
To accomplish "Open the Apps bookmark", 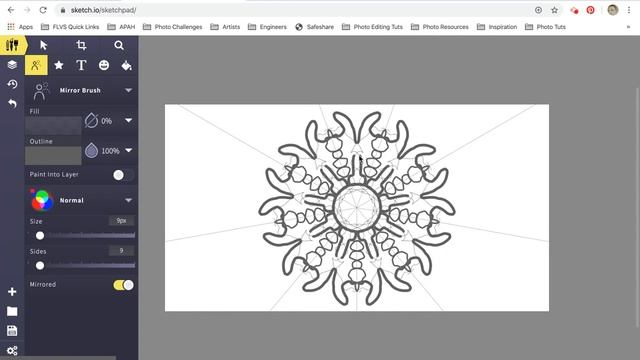I will [20, 27].
